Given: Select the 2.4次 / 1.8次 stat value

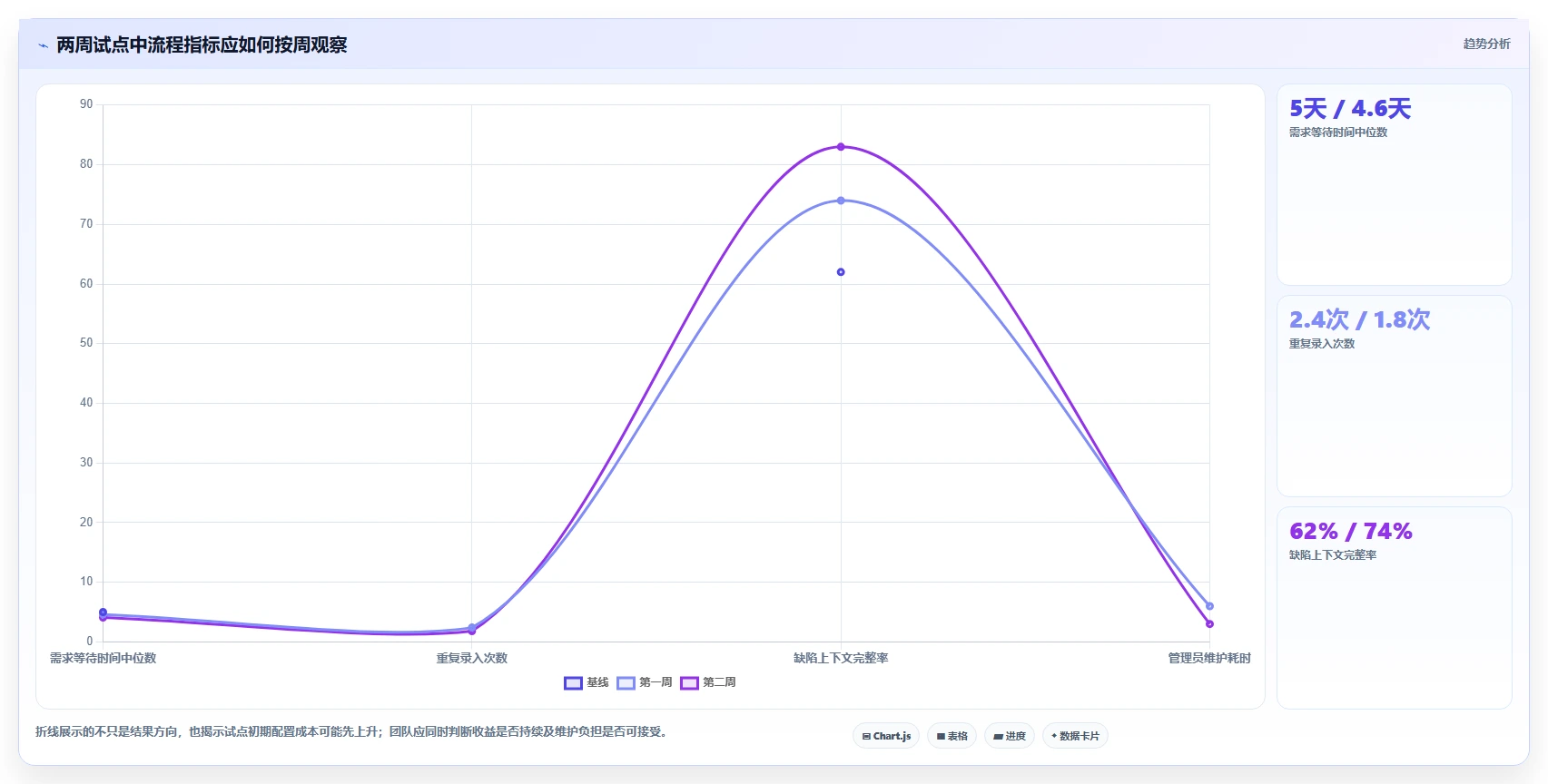Looking at the screenshot, I should pos(1360,319).
